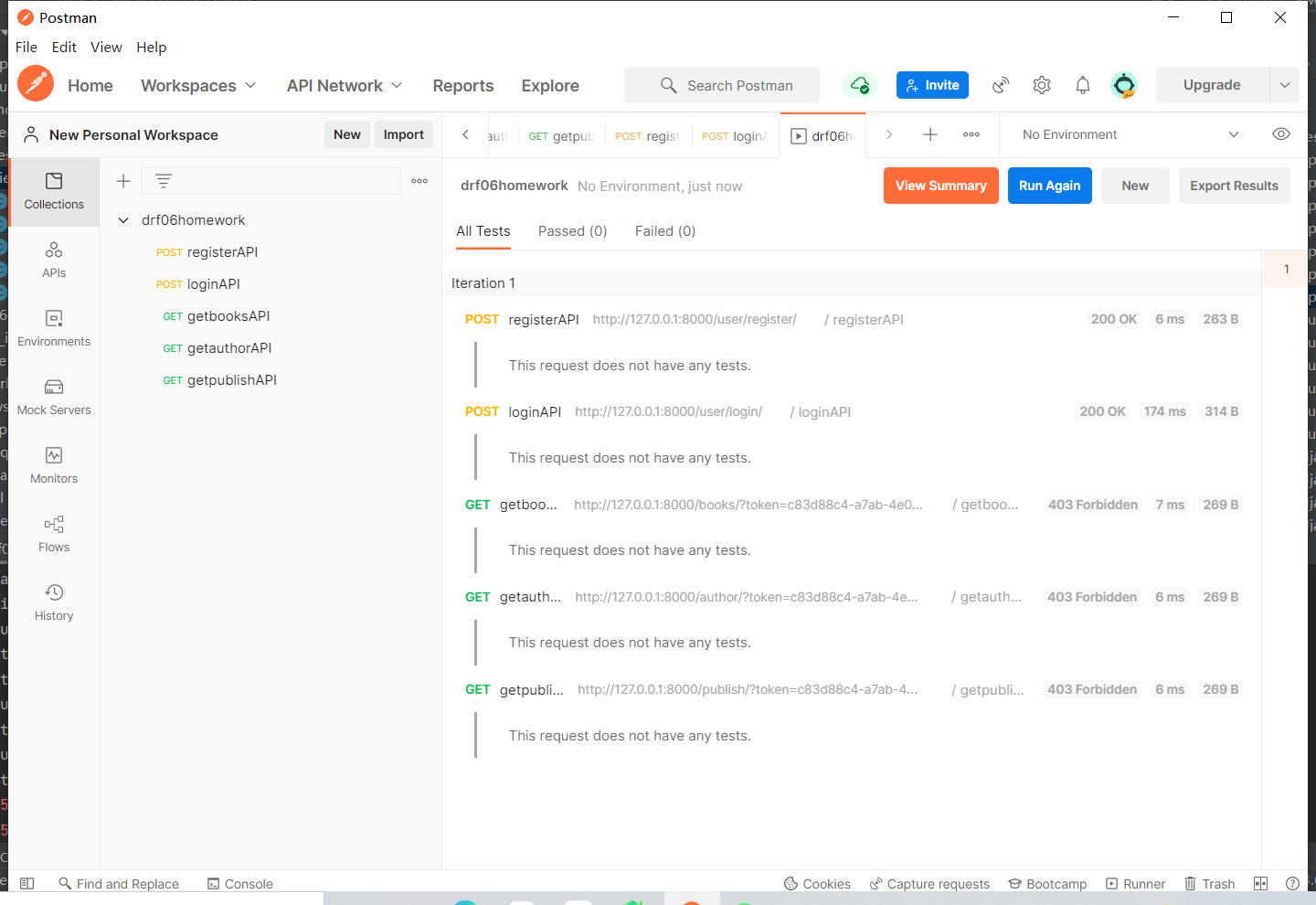Screen dimensions: 1316x905
Task: Open a new tab with plus icon
Action: (930, 134)
